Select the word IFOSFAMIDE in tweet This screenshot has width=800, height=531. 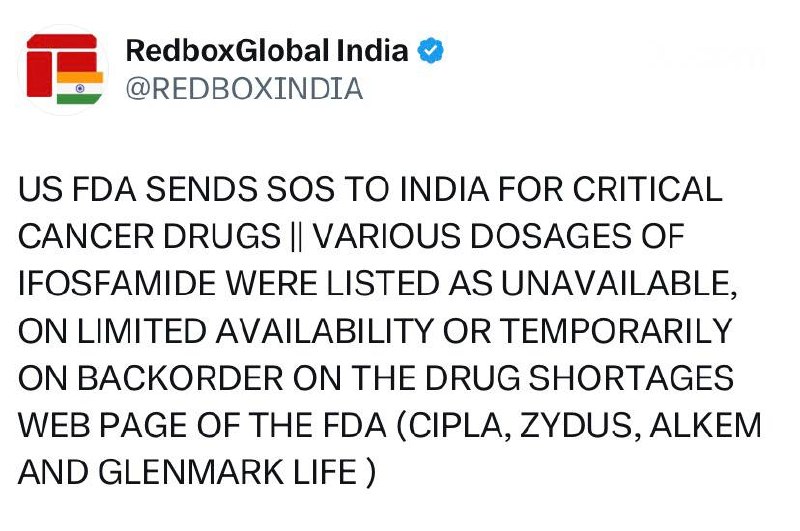(x=117, y=284)
